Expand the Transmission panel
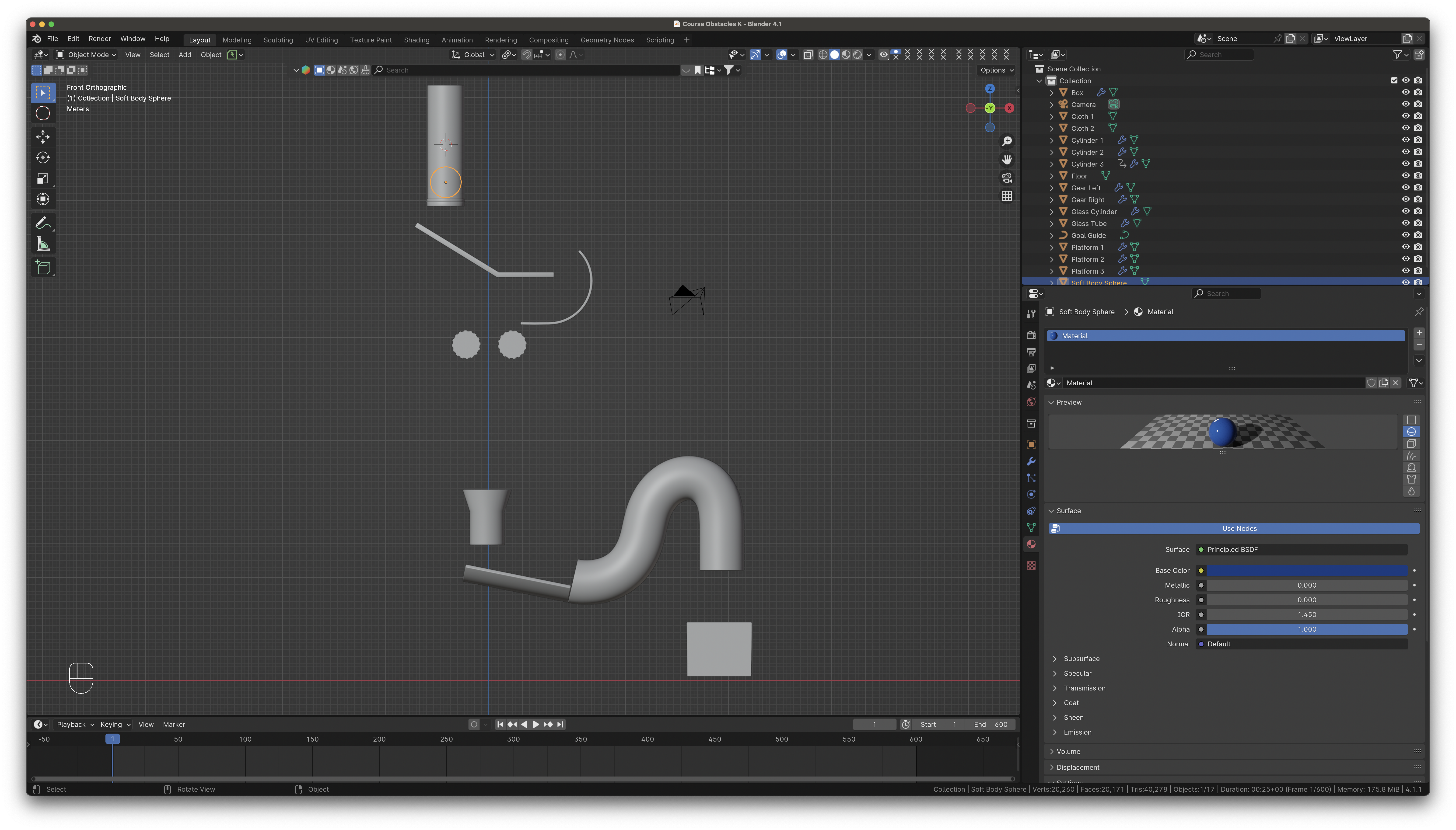This screenshot has height=830, width=1456. coord(1055,688)
